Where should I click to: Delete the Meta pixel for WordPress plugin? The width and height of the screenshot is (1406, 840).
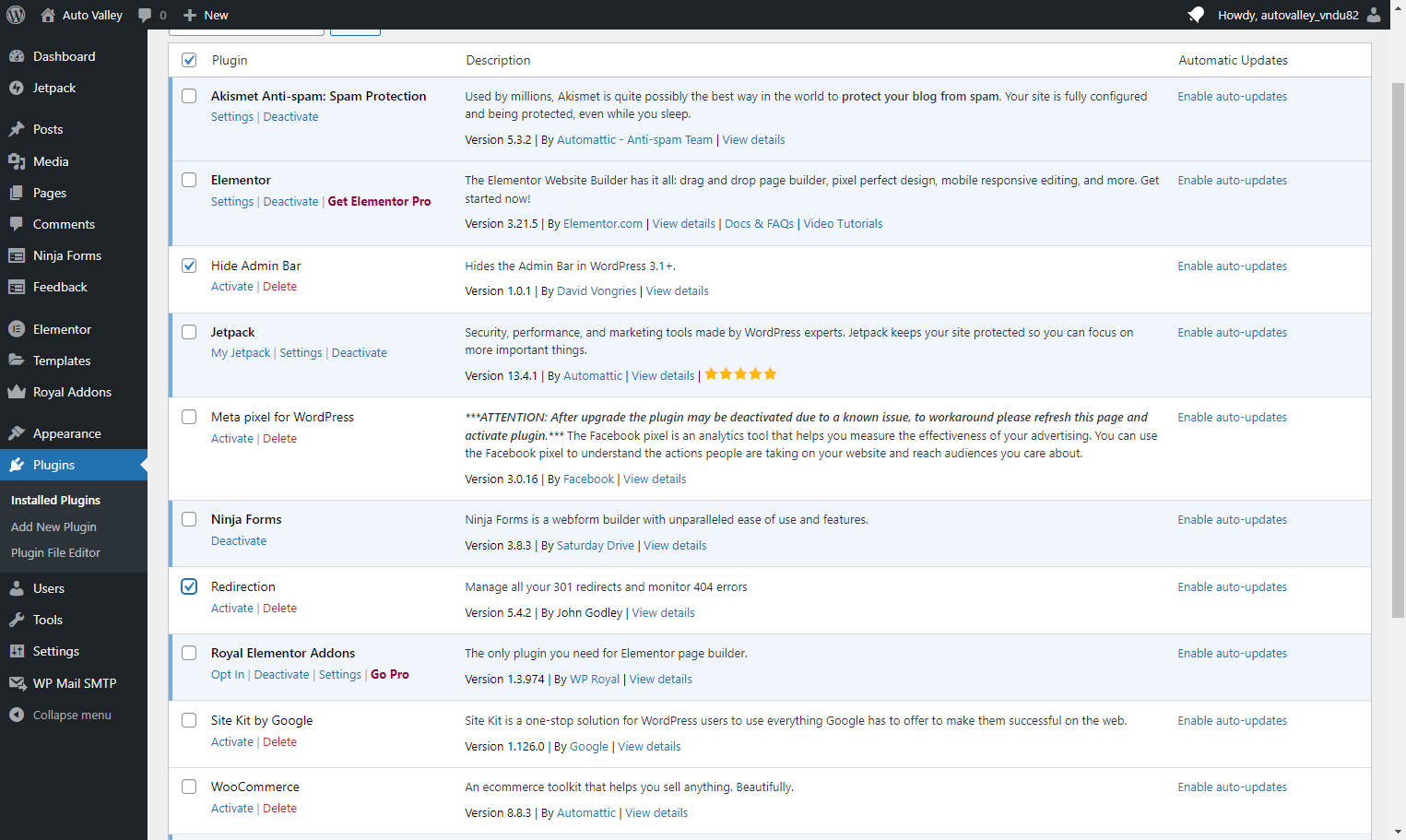pos(279,439)
